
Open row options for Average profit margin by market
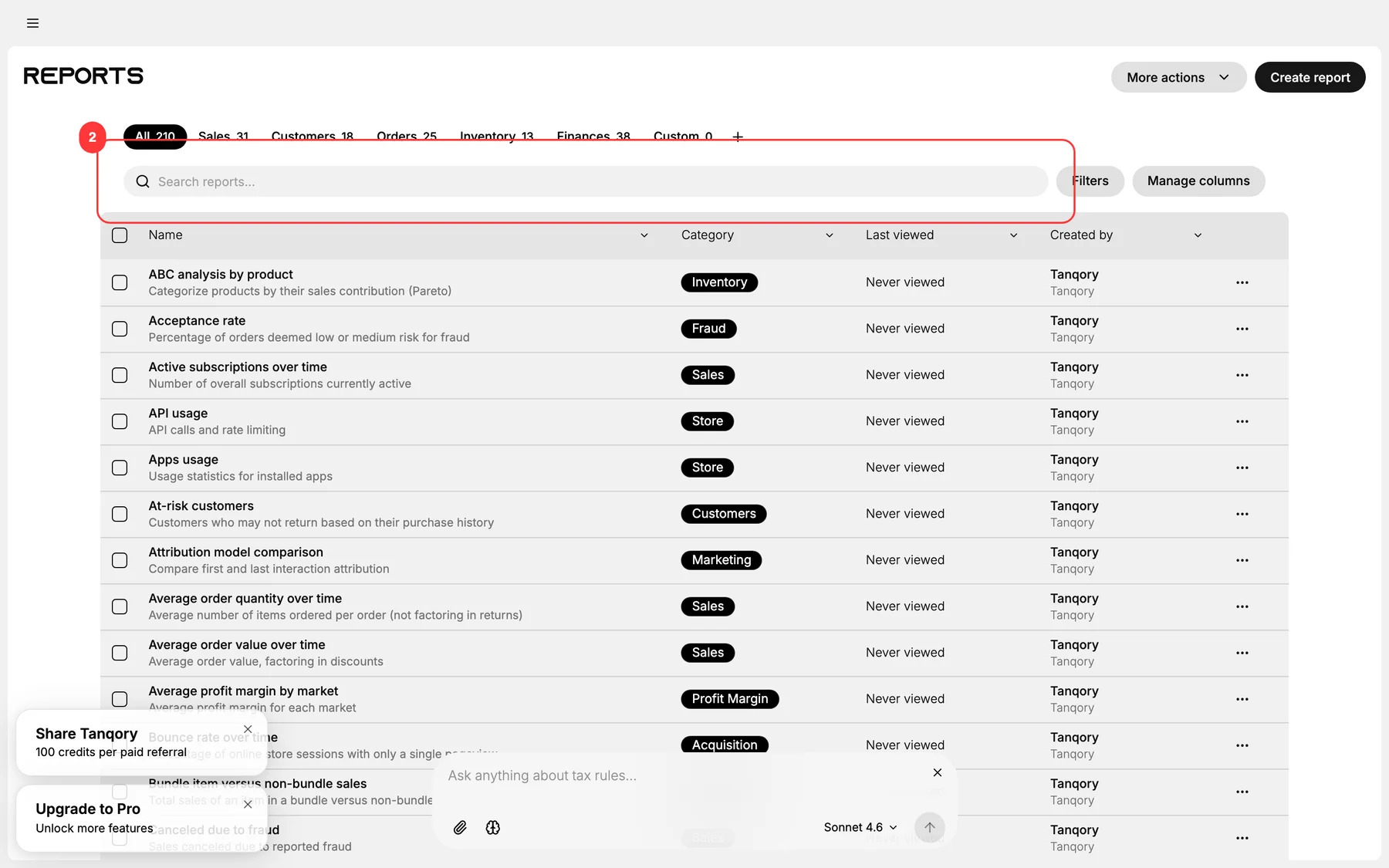(1242, 699)
